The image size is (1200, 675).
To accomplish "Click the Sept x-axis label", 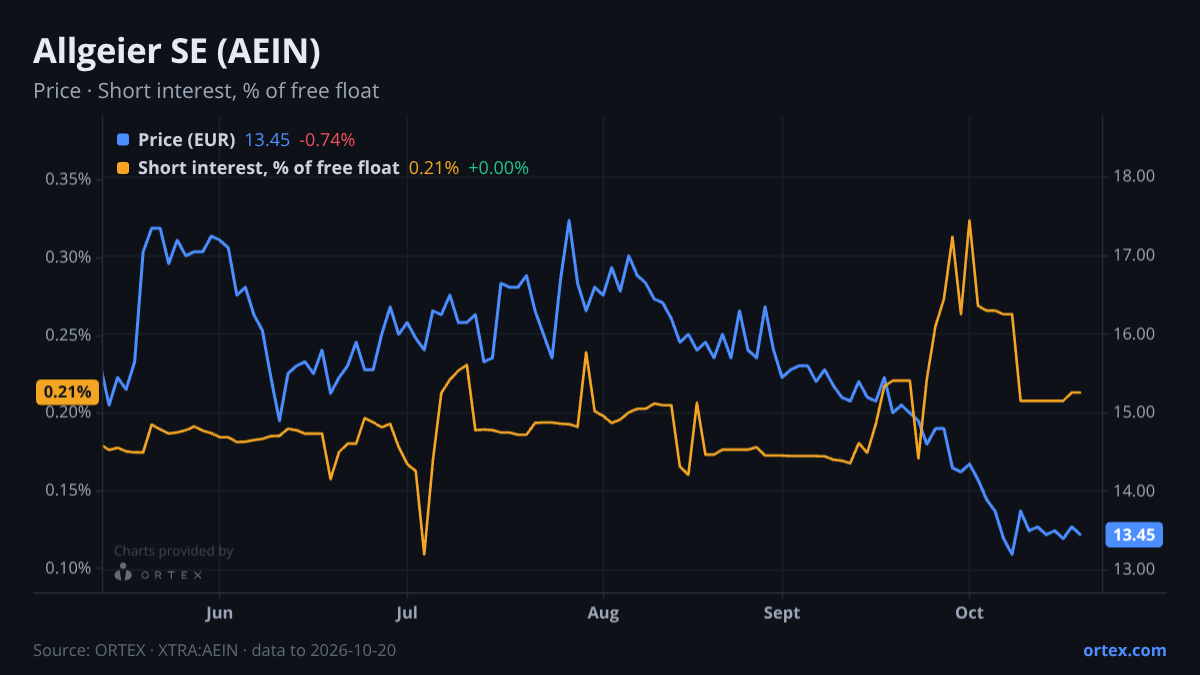I will (782, 612).
